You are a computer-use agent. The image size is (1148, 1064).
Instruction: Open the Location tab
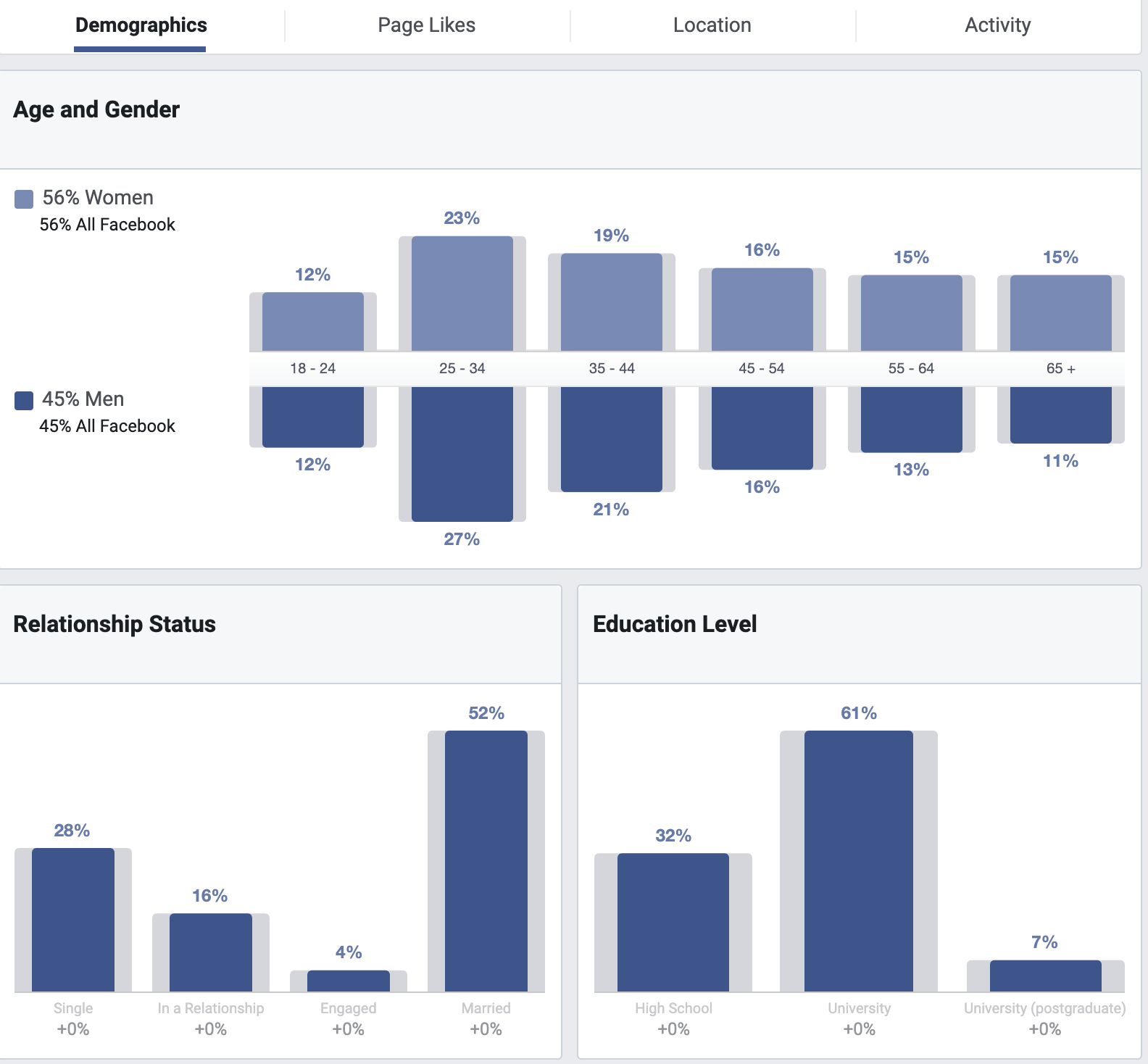pyautogui.click(x=712, y=25)
